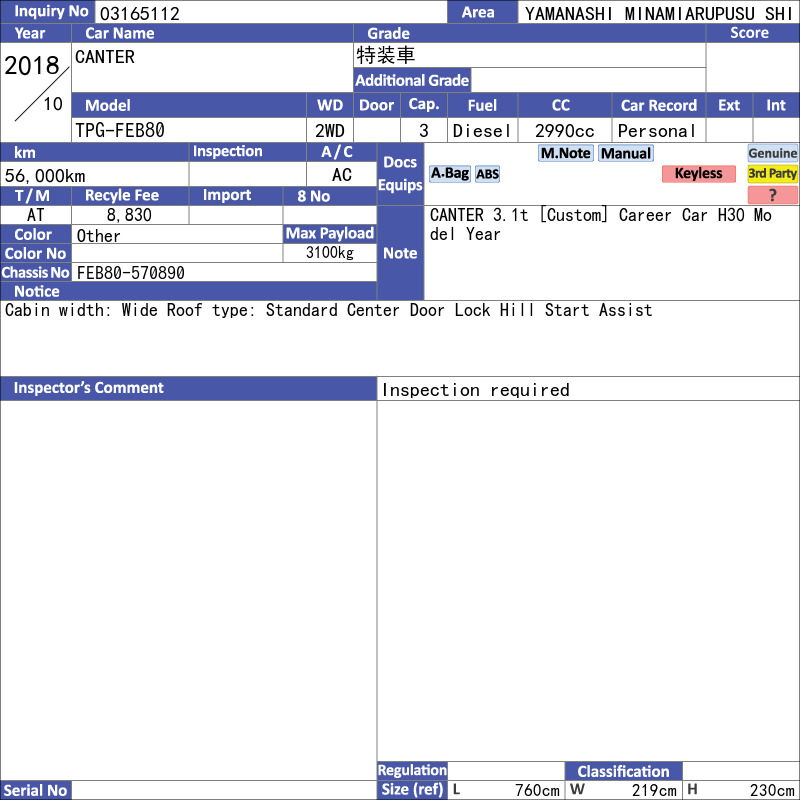
Task: Click the Genuine badge
Action: [x=772, y=153]
